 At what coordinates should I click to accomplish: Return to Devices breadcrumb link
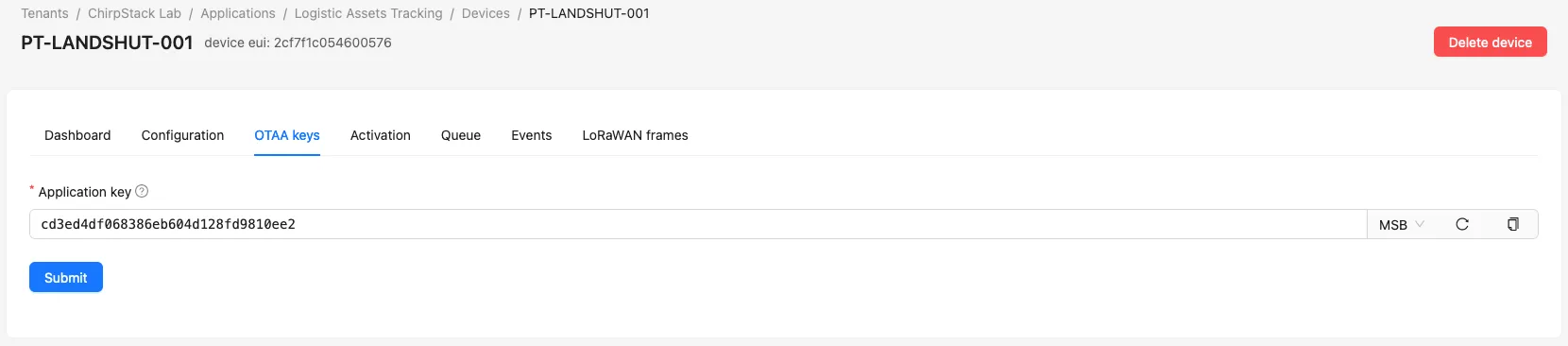coord(486,13)
